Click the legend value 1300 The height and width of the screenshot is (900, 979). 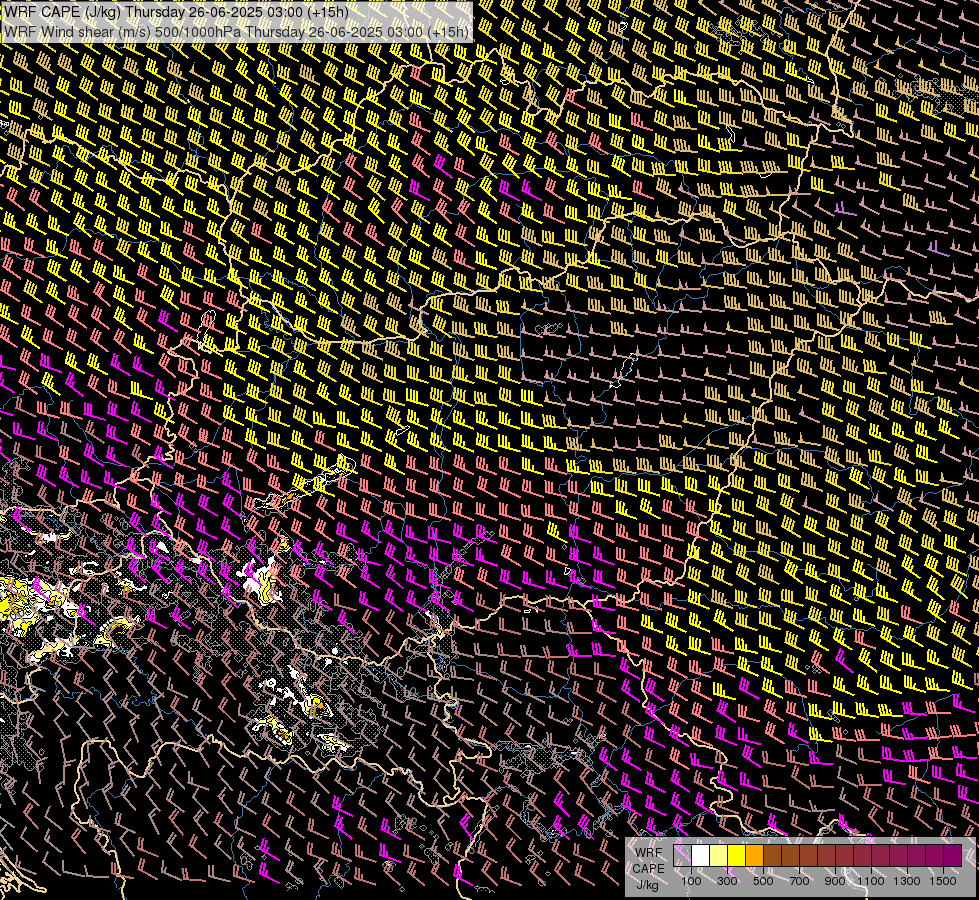(907, 881)
